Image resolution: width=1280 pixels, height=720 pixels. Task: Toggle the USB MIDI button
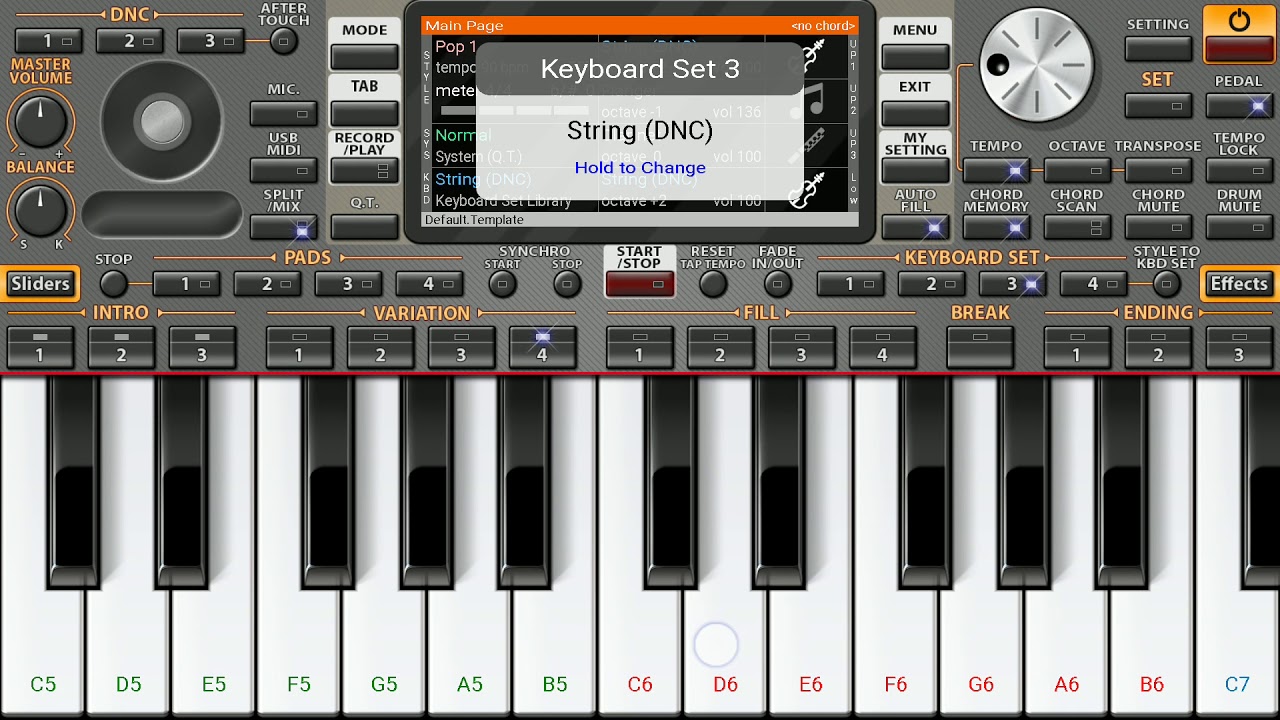point(283,170)
